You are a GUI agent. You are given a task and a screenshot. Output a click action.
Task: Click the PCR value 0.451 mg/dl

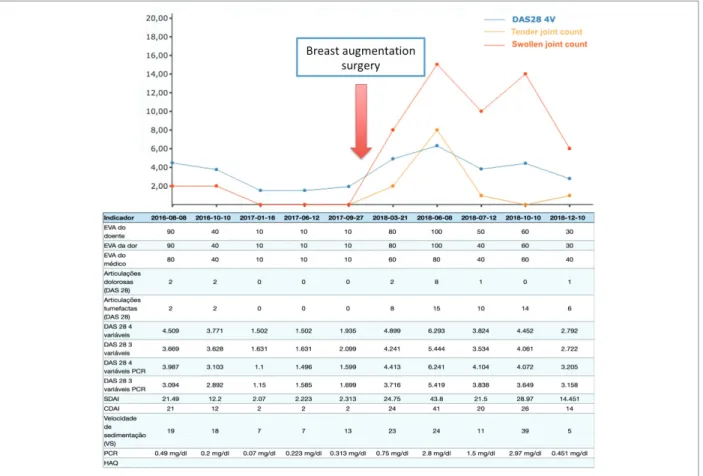pyautogui.click(x=569, y=454)
